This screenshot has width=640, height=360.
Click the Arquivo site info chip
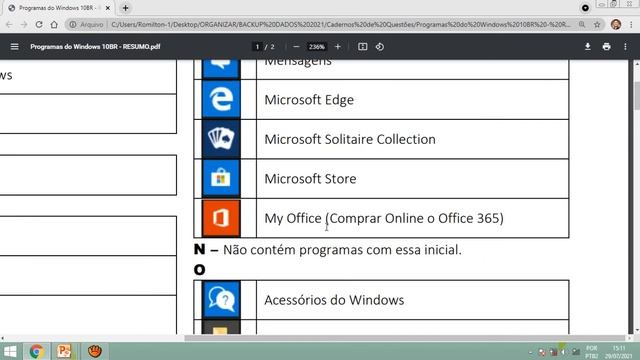point(87,24)
